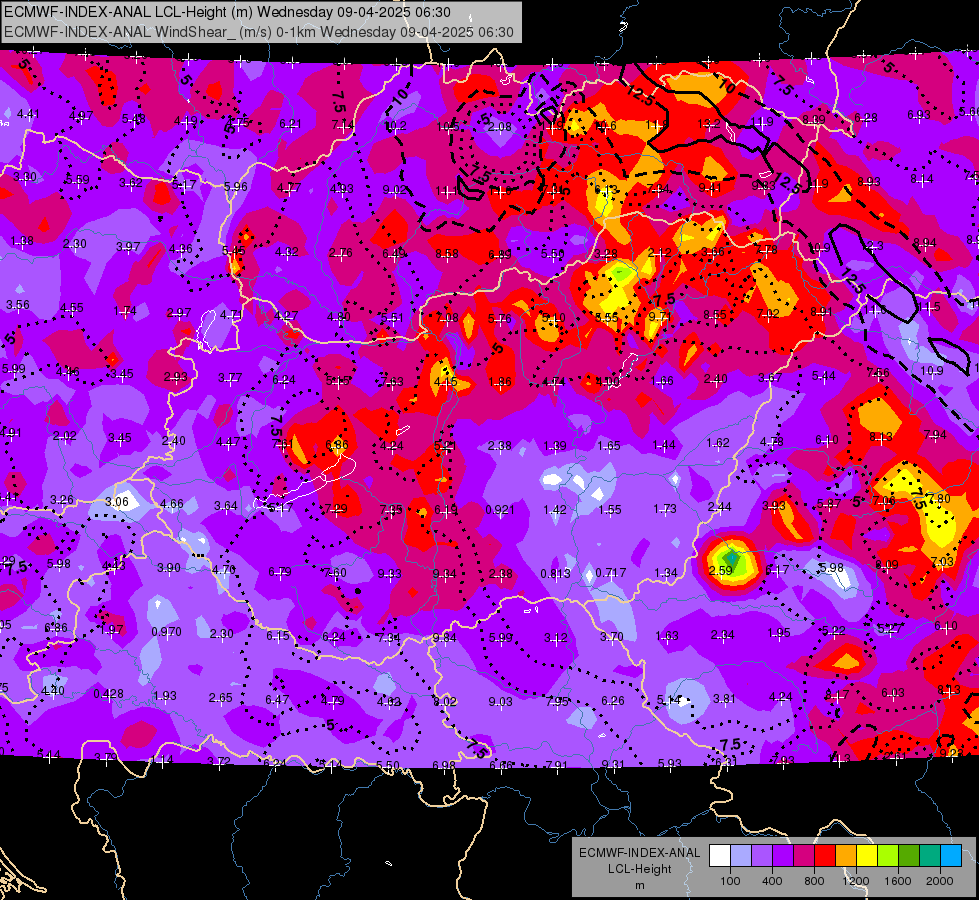Click the legend tick label 100
This screenshot has height=900, width=979.
tap(730, 881)
